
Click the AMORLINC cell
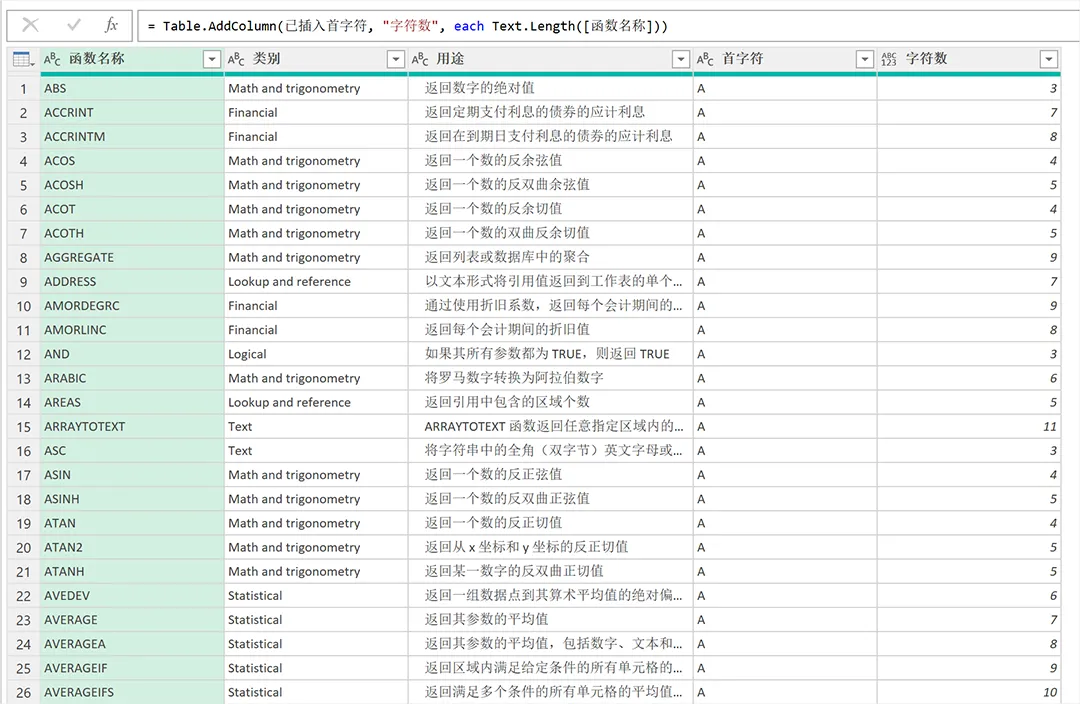[x=132, y=330]
